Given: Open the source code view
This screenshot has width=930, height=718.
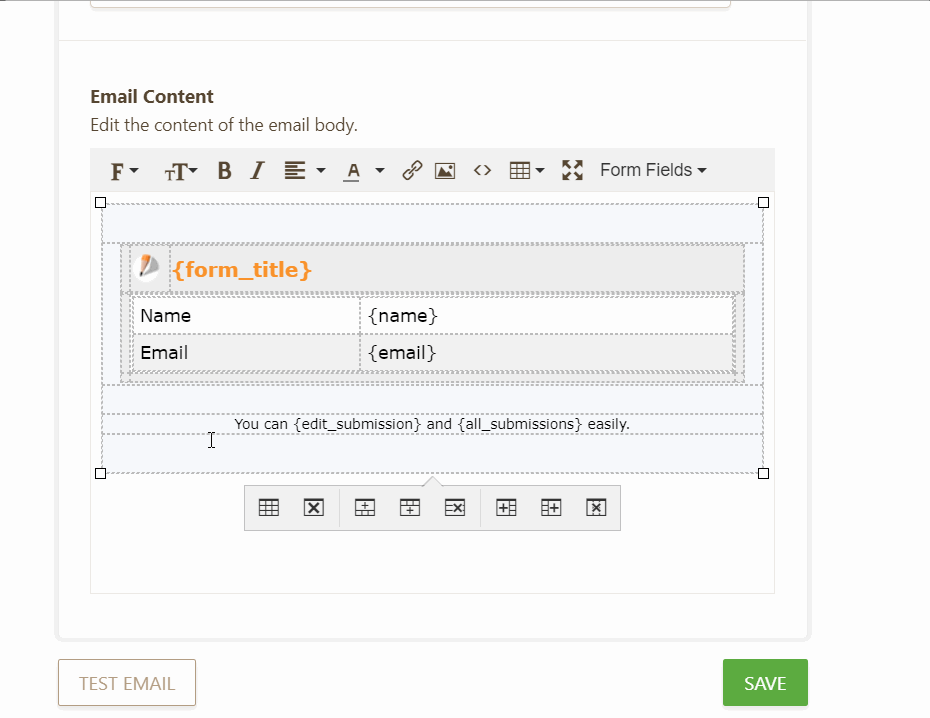Looking at the screenshot, I should pyautogui.click(x=482, y=171).
